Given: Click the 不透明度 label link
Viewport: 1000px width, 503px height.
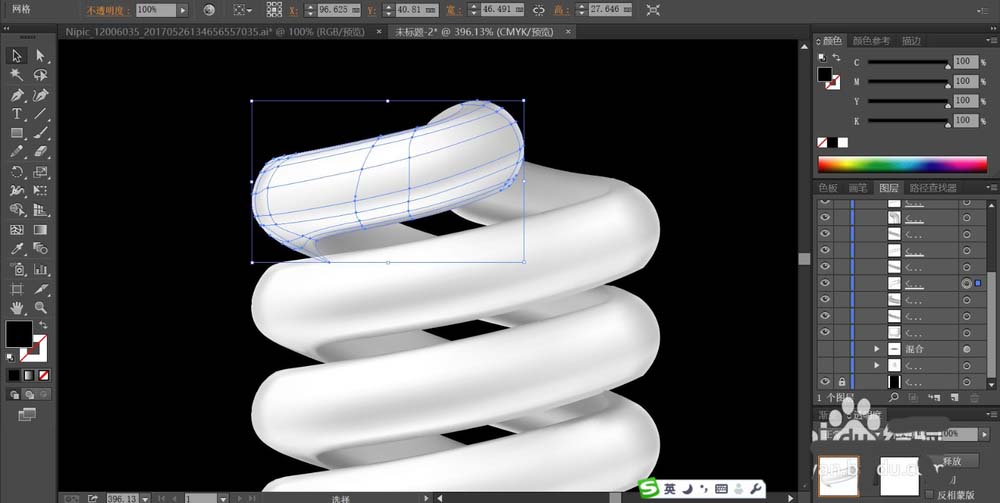Looking at the screenshot, I should pyautogui.click(x=109, y=10).
